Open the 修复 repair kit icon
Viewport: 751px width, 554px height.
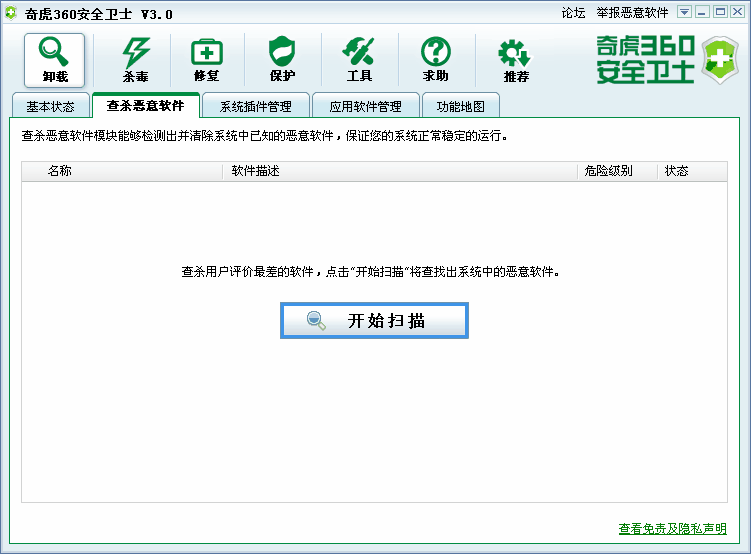coord(207,60)
